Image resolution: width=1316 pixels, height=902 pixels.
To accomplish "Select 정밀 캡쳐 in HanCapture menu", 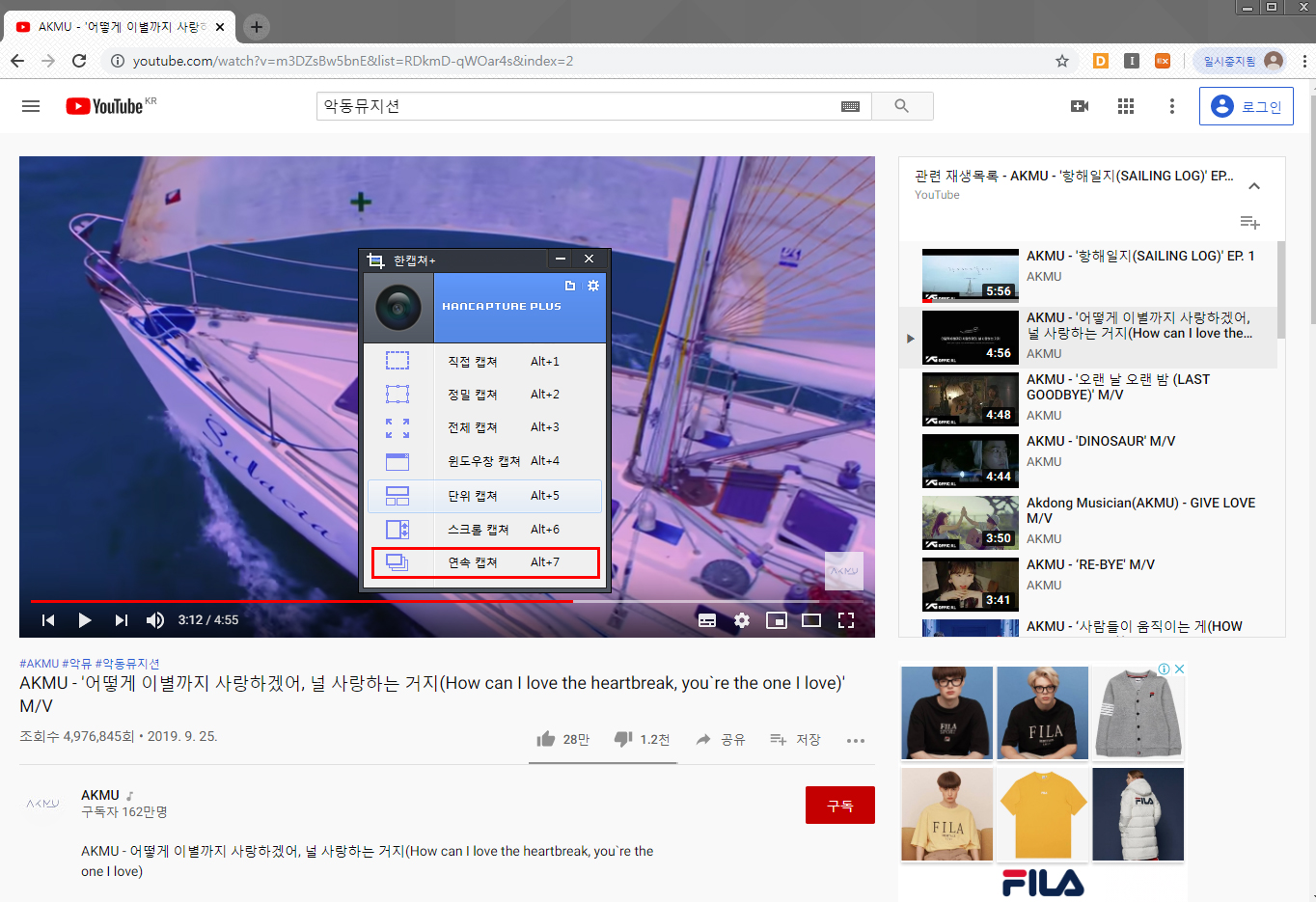I will 485,395.
